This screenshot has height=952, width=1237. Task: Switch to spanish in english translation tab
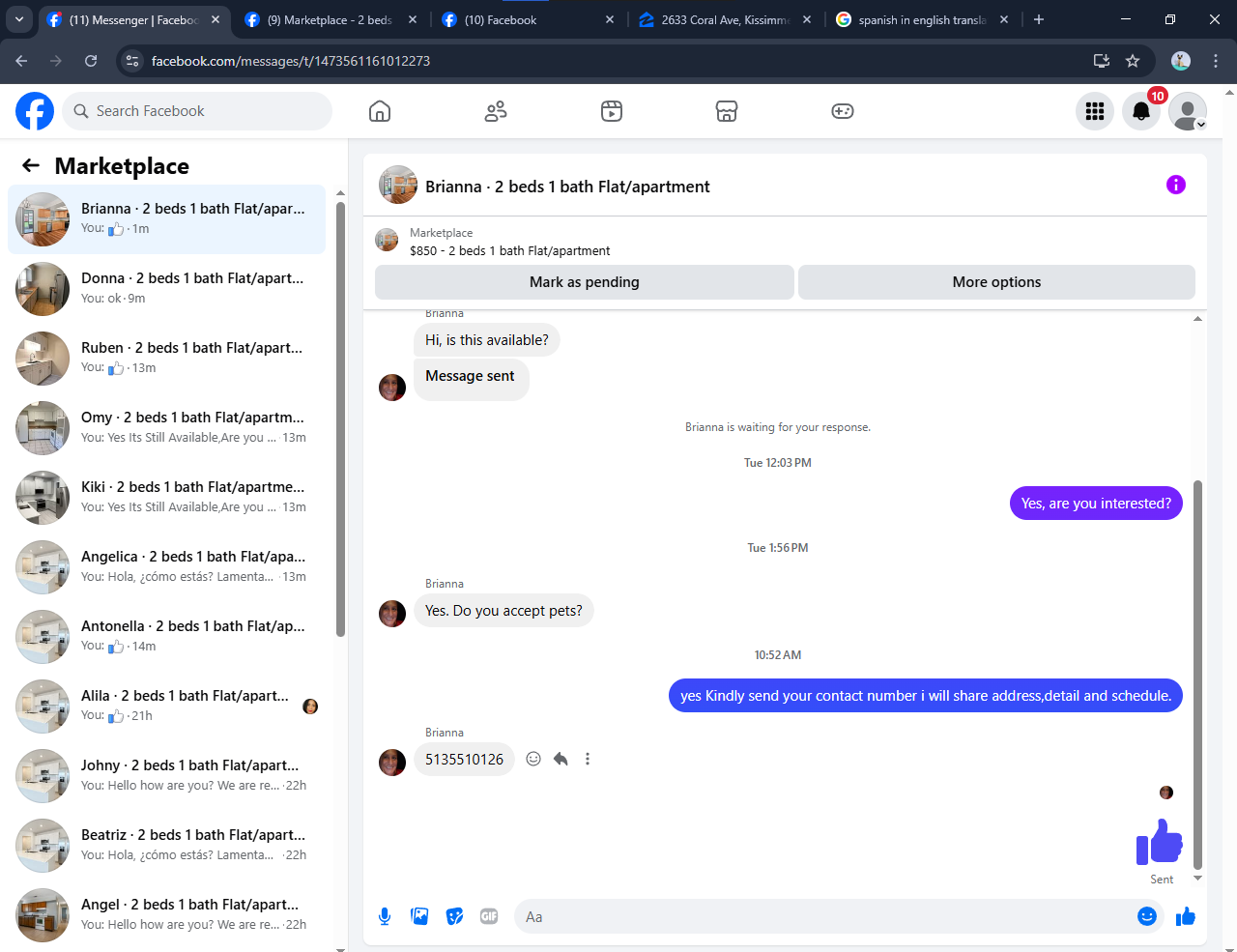(x=922, y=19)
